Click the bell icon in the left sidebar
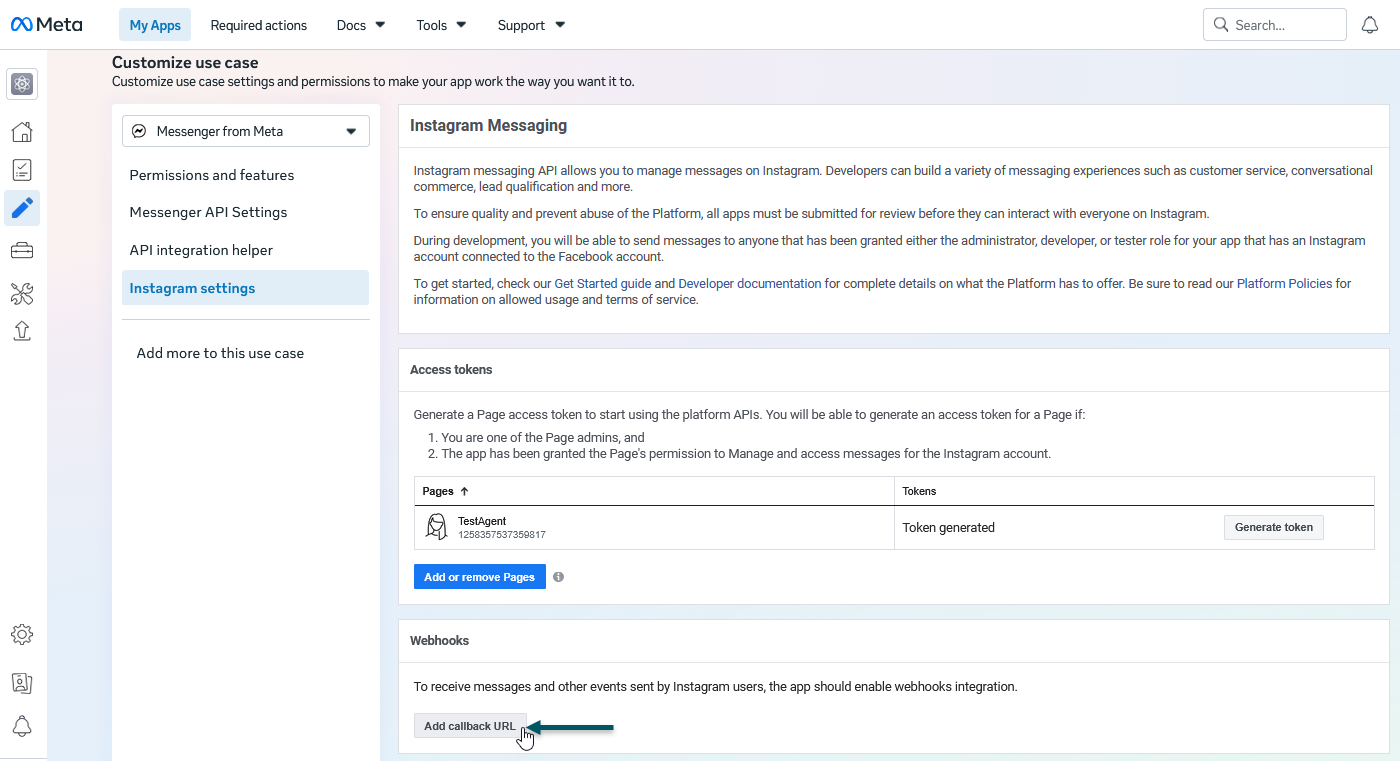 tap(22, 726)
